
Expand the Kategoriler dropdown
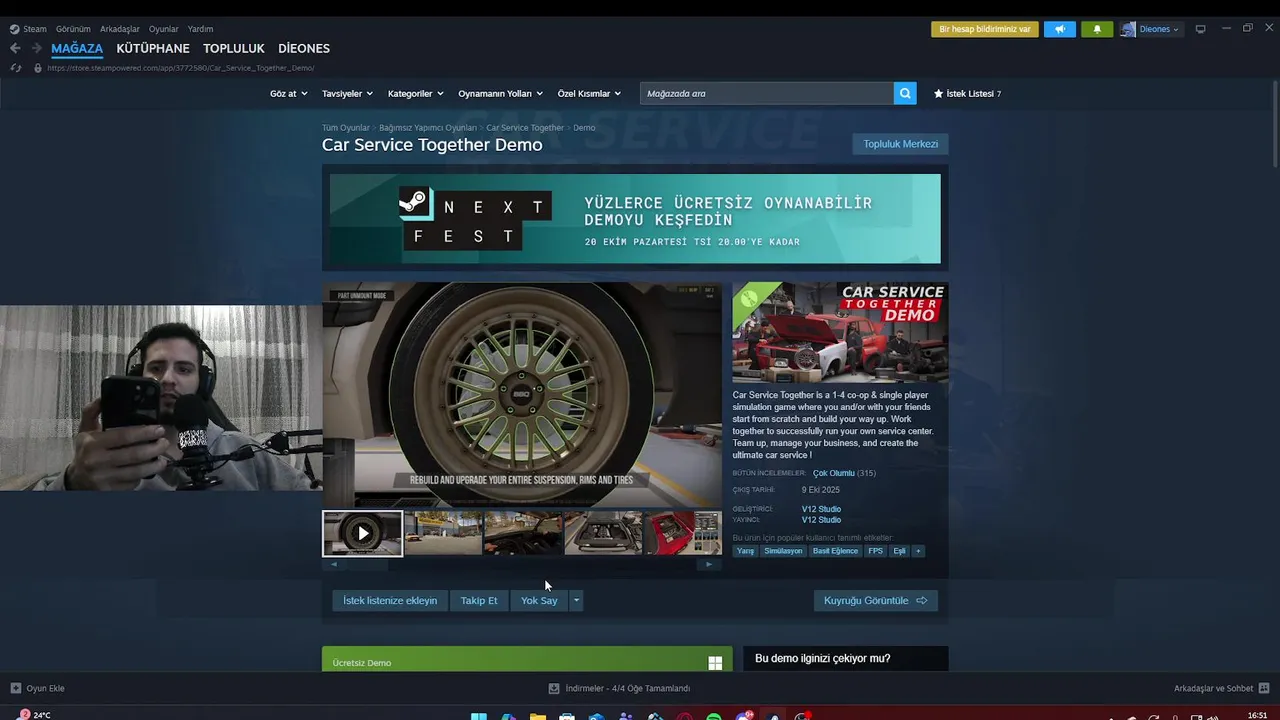pyautogui.click(x=415, y=93)
